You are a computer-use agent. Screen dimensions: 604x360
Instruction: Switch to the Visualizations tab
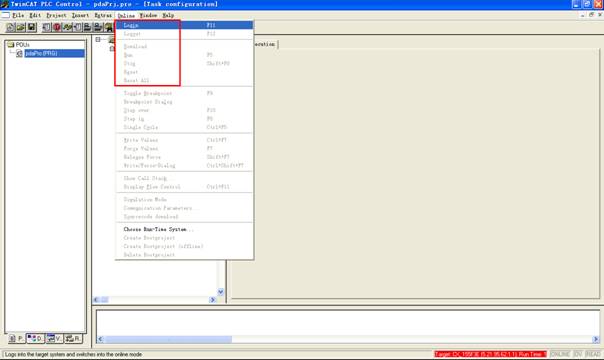click(54, 338)
